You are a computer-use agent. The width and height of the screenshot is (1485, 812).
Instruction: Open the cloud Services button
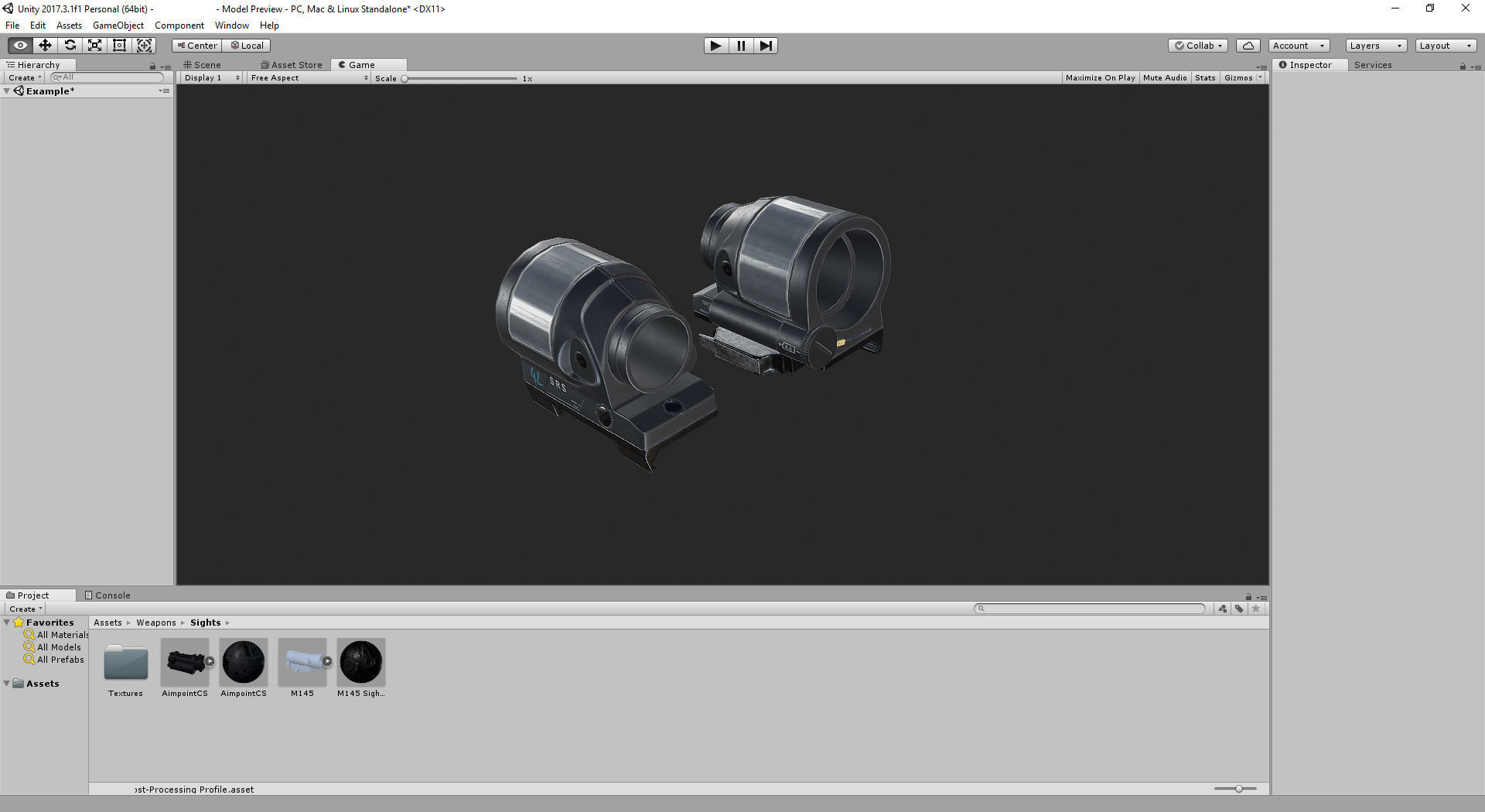pos(1248,46)
